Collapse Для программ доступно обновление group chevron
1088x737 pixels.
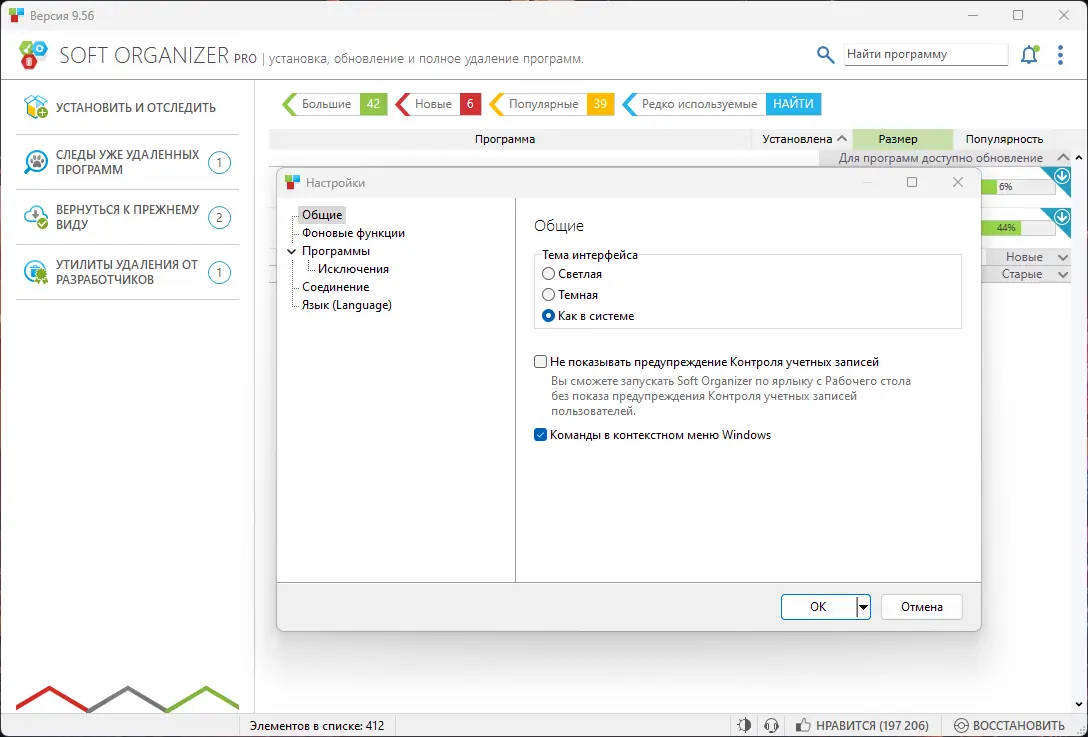pyautogui.click(x=1062, y=158)
